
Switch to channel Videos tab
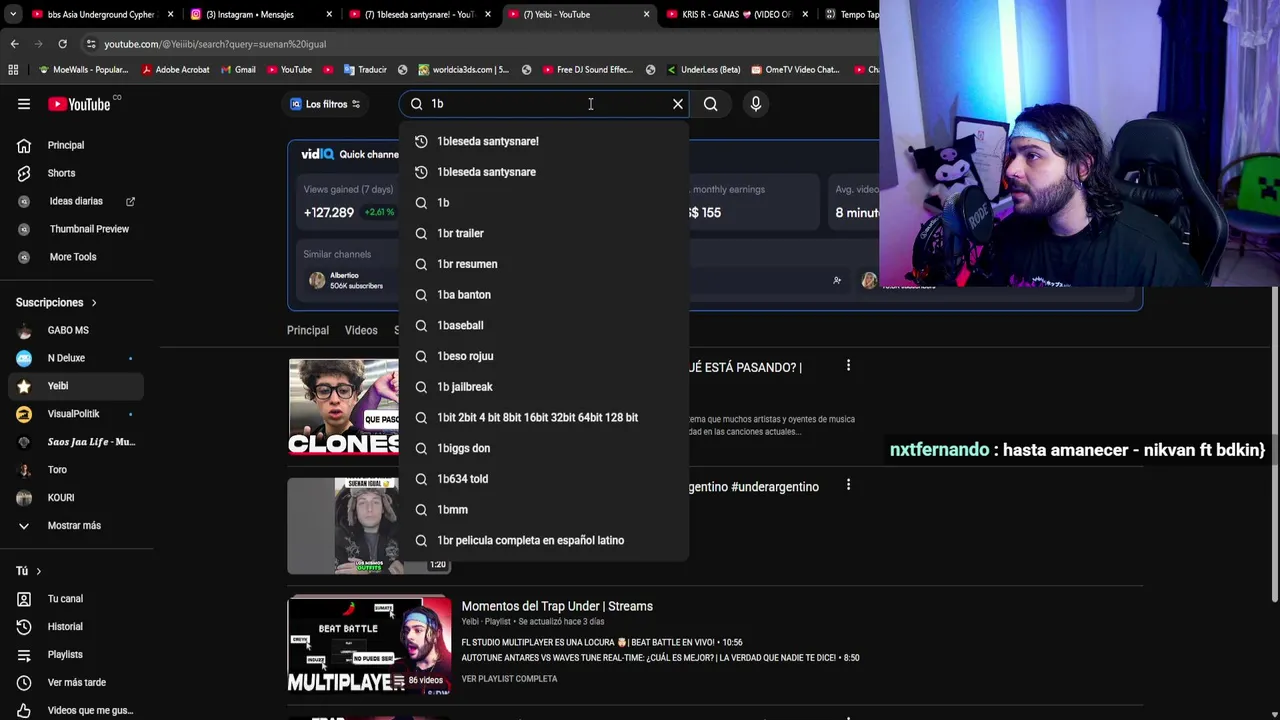tap(361, 330)
